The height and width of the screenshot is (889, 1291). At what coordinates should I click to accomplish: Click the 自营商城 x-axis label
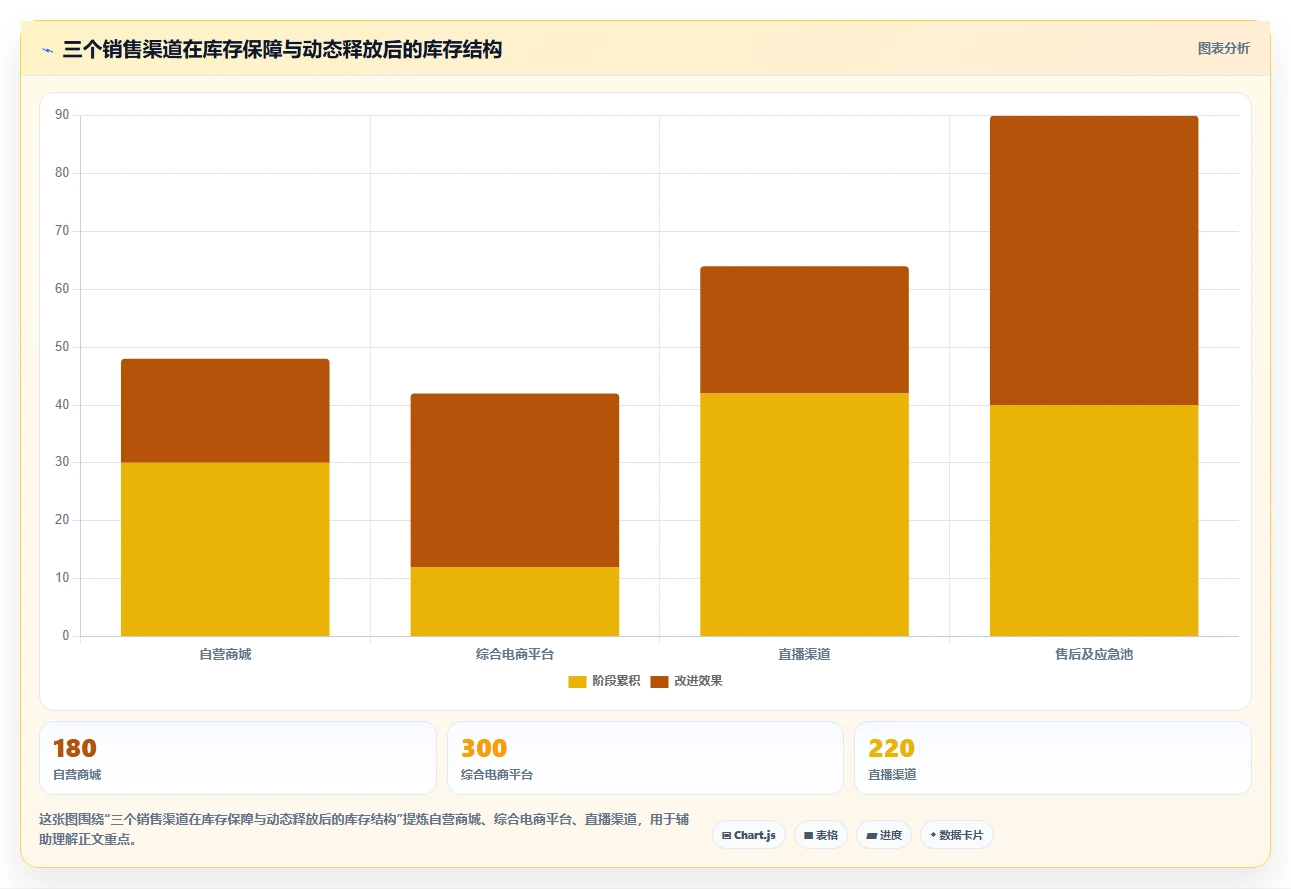coord(225,654)
